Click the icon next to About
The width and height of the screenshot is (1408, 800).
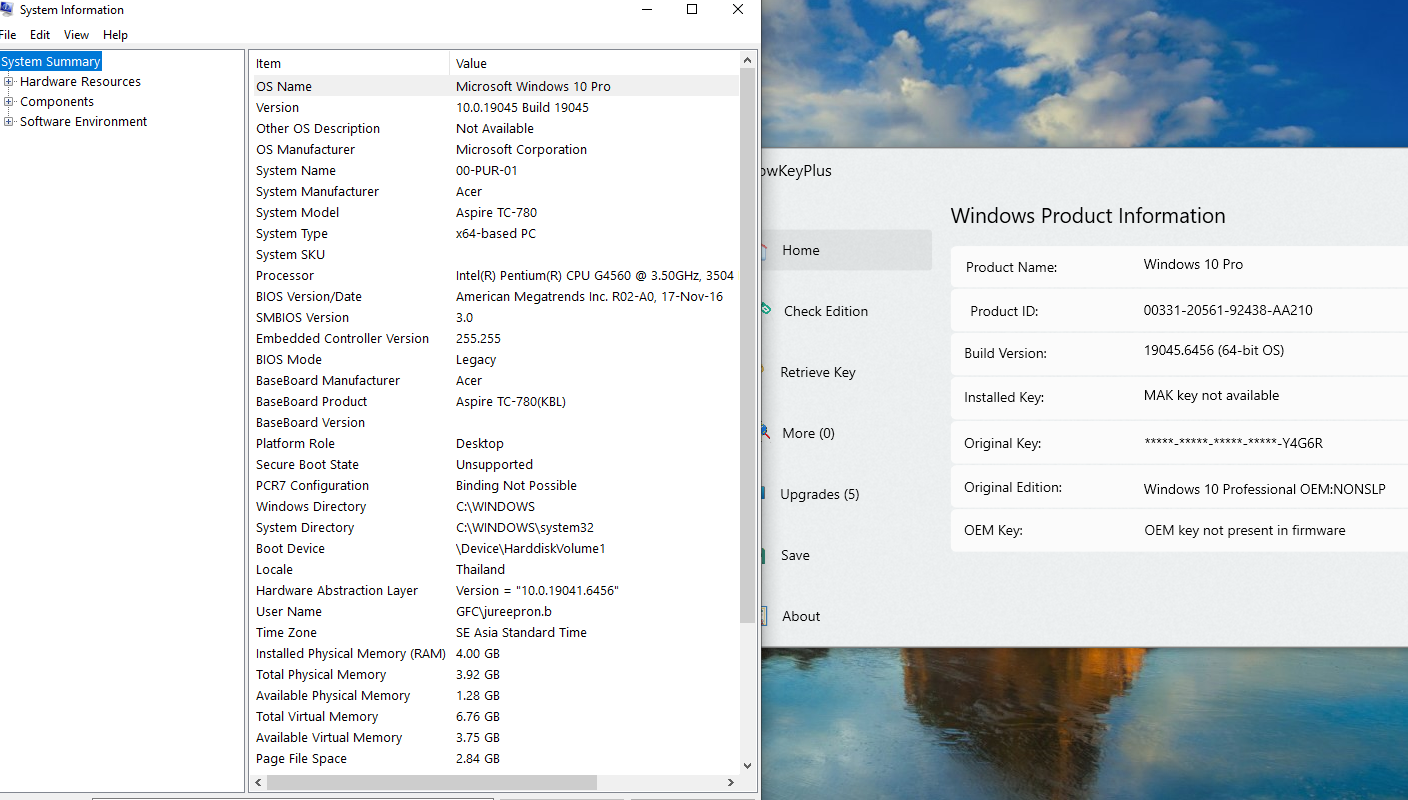(765, 616)
